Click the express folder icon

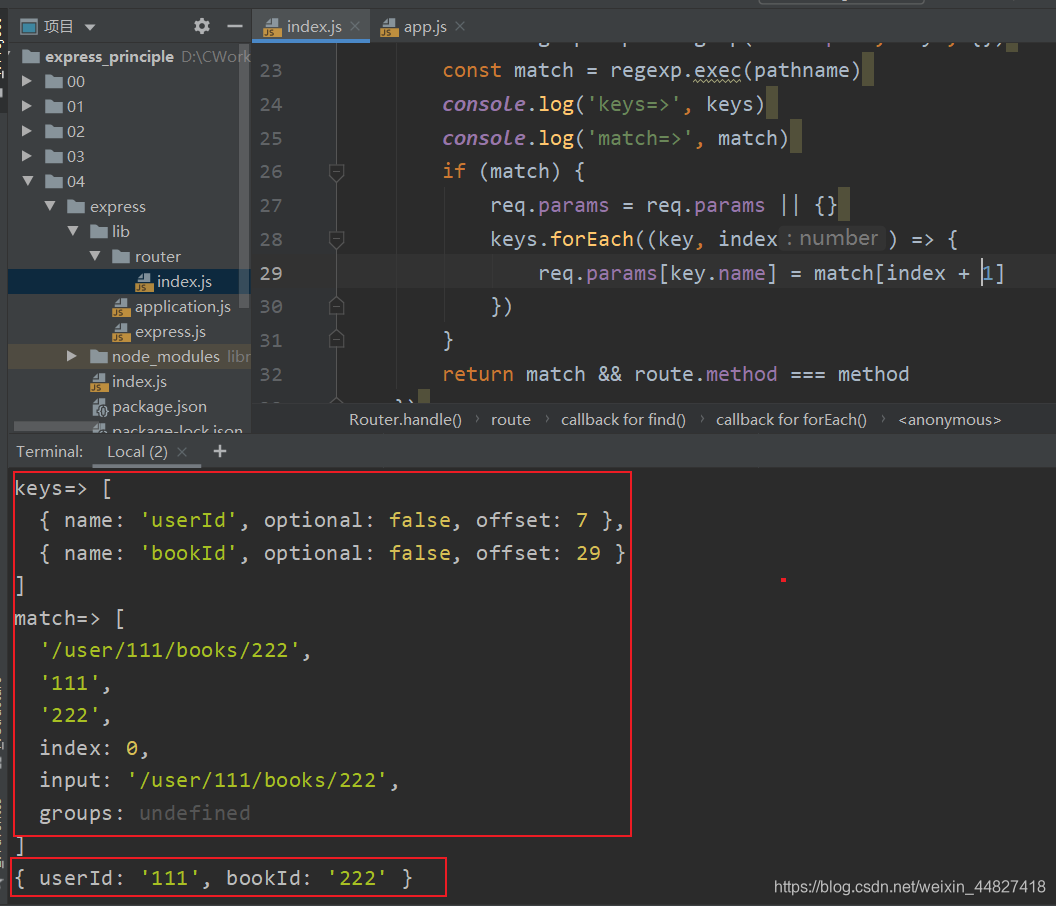(x=76, y=206)
